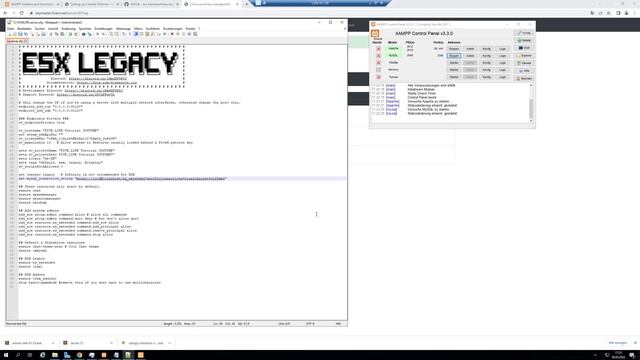This screenshot has height=360, width=640.
Task: Click Netstat in XAMPP side buttons
Action: (524, 40)
